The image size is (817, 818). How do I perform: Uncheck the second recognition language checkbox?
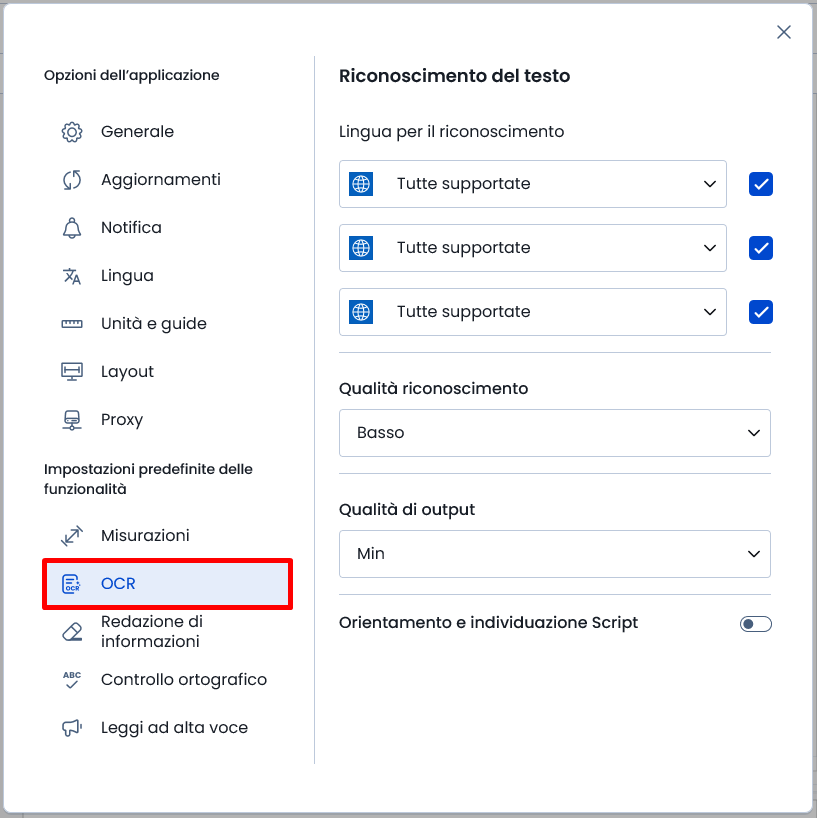pyautogui.click(x=761, y=248)
